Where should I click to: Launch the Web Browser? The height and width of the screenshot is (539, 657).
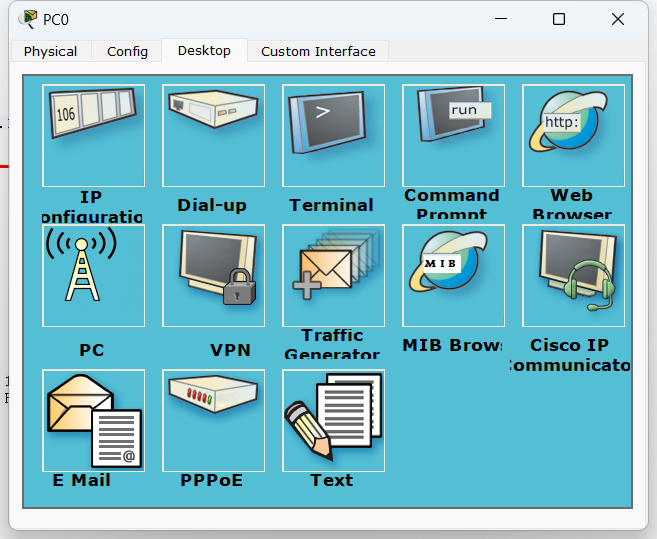coord(573,136)
